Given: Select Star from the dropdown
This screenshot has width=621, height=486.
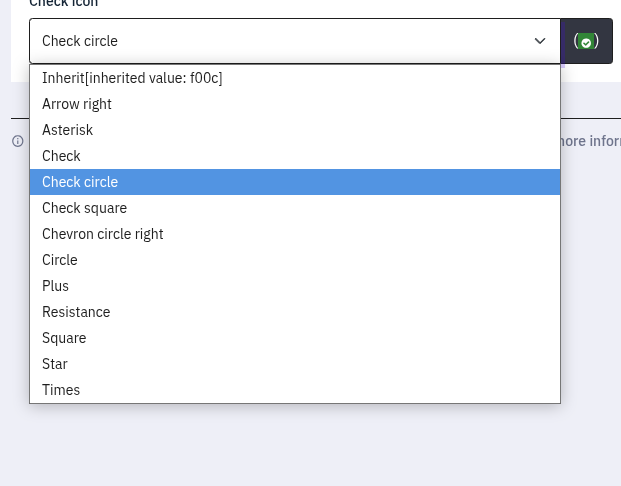Looking at the screenshot, I should pos(55,364).
